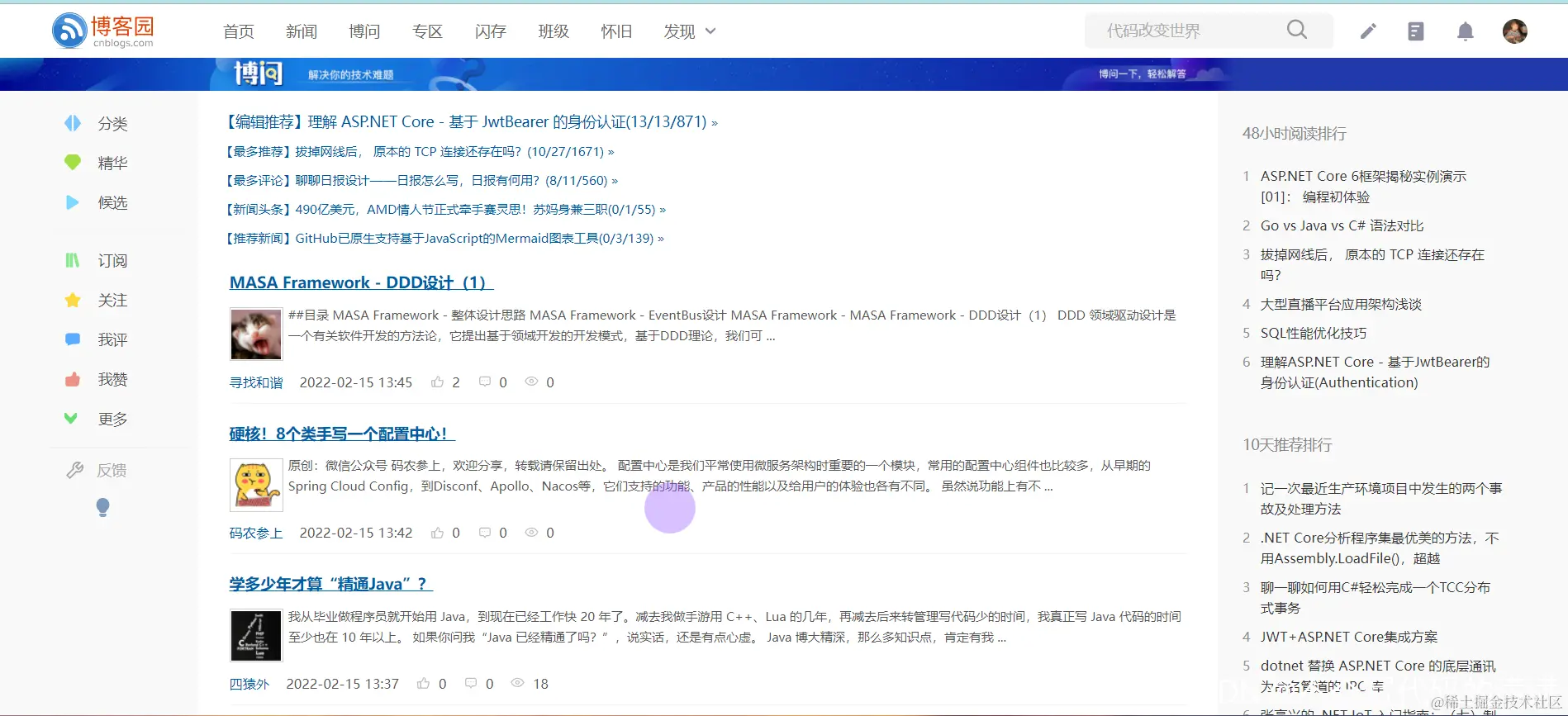1568x716 pixels.
Task: Open the user avatar menu
Action: (x=1514, y=31)
